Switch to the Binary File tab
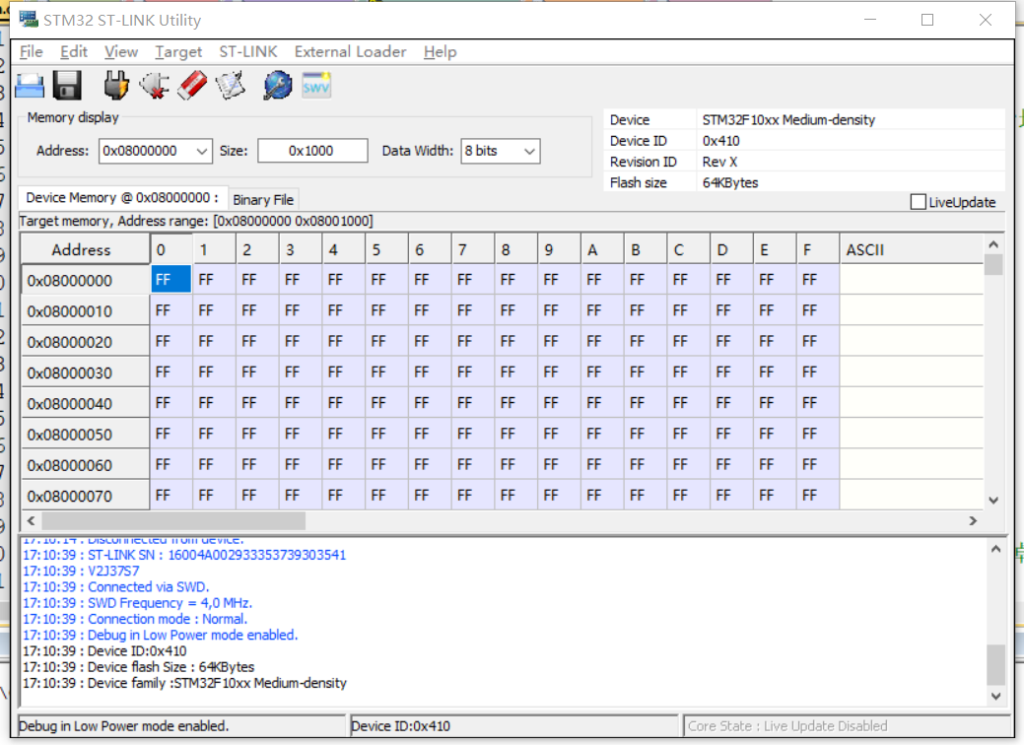 pyautogui.click(x=263, y=200)
